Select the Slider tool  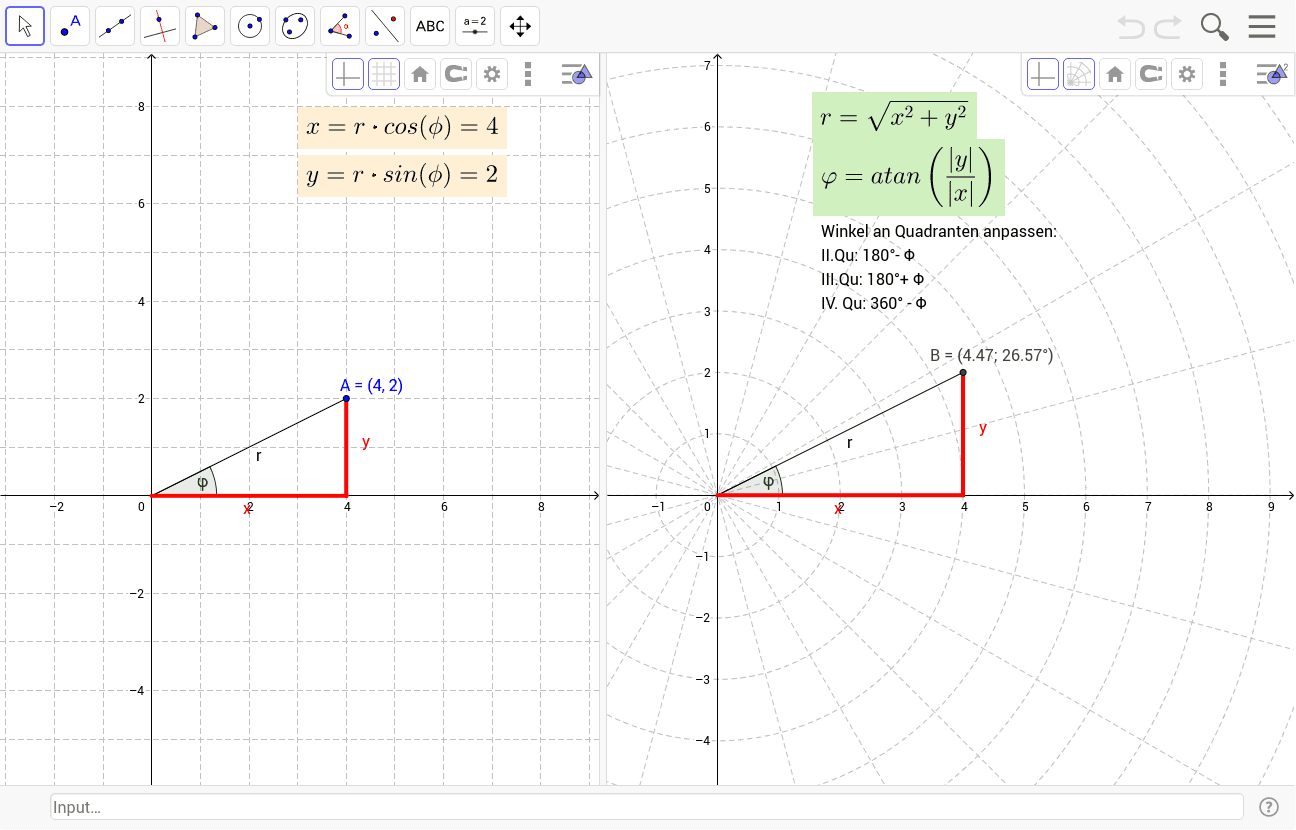click(475, 25)
